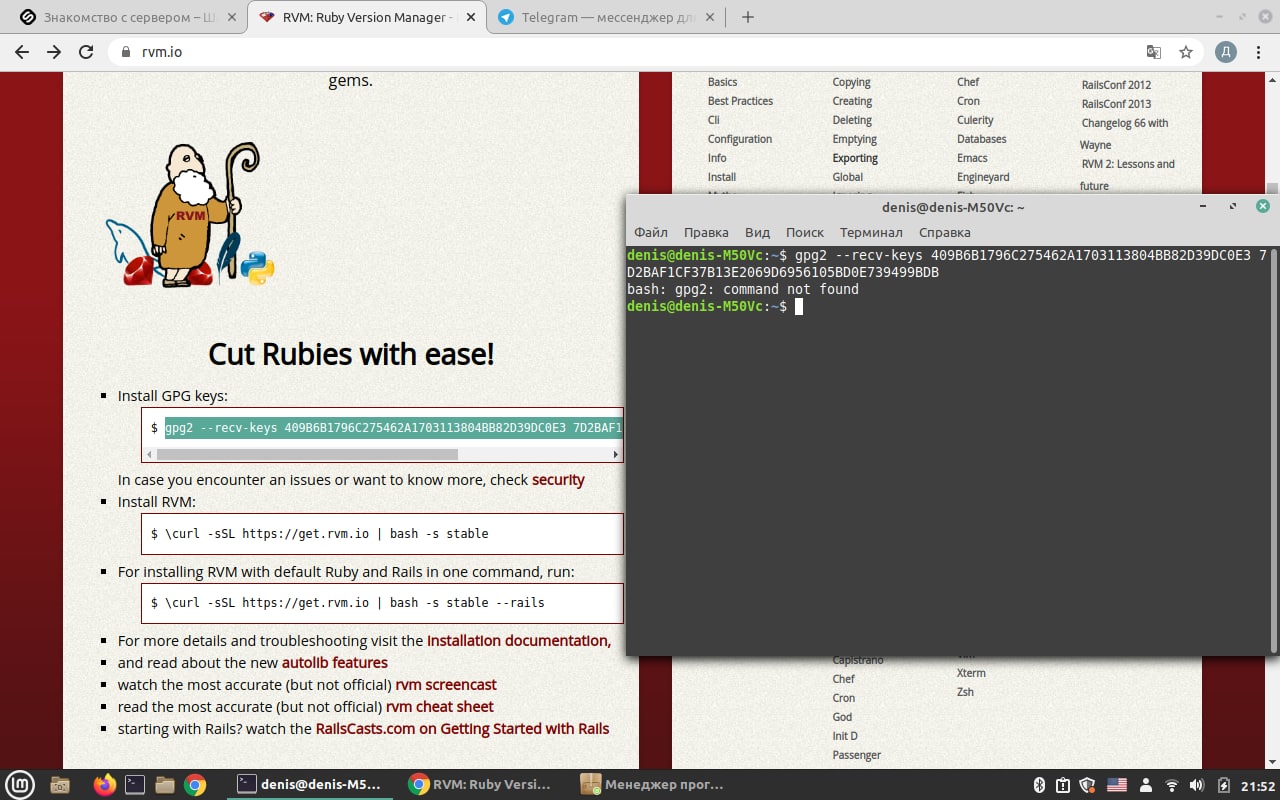Viewport: 1280px width, 800px height.
Task: Click the RailsConf 2013 link
Action: tap(1116, 104)
